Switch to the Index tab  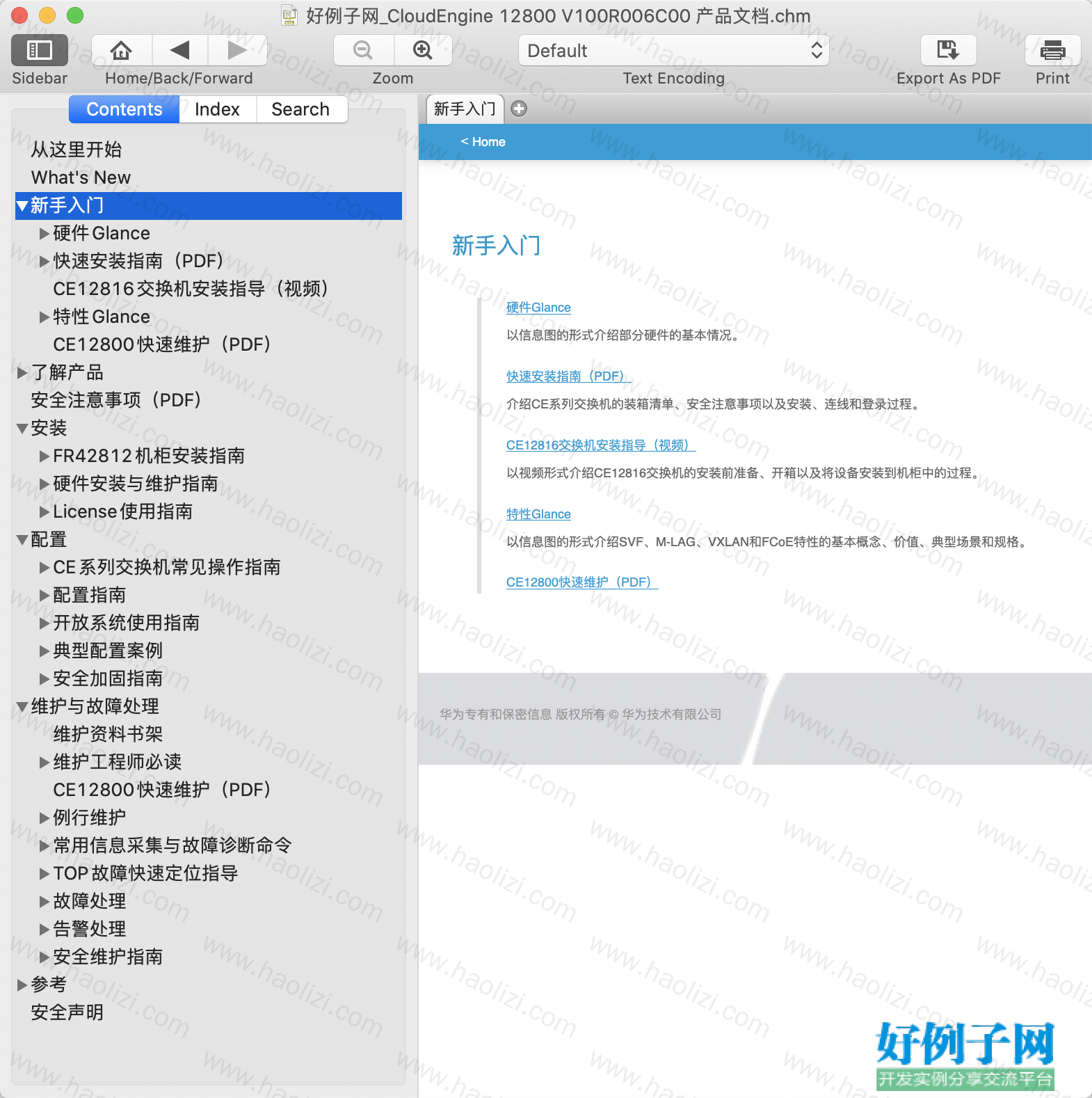217,109
